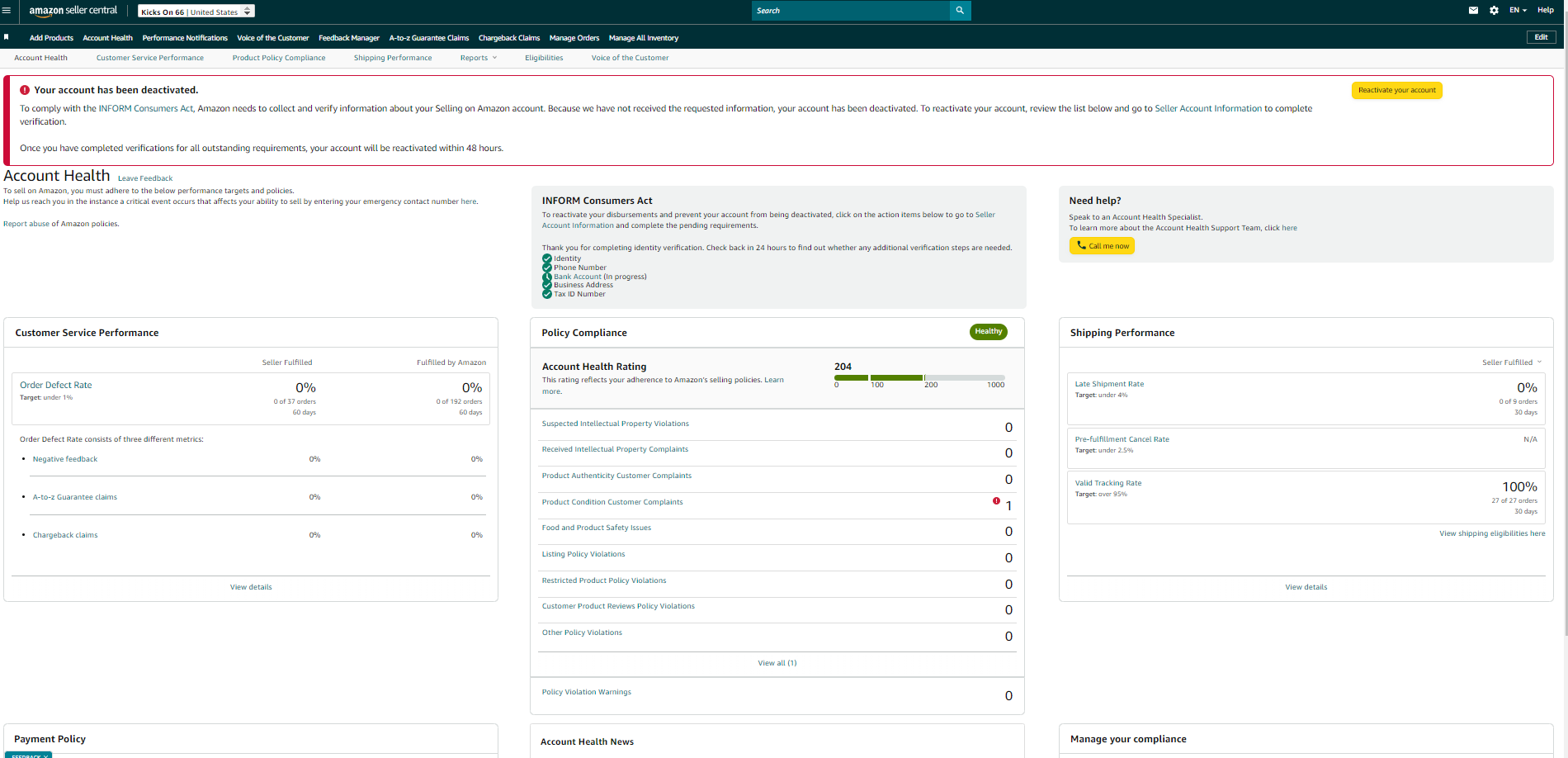Click the Call me now button
The image size is (1568, 758).
(1102, 246)
